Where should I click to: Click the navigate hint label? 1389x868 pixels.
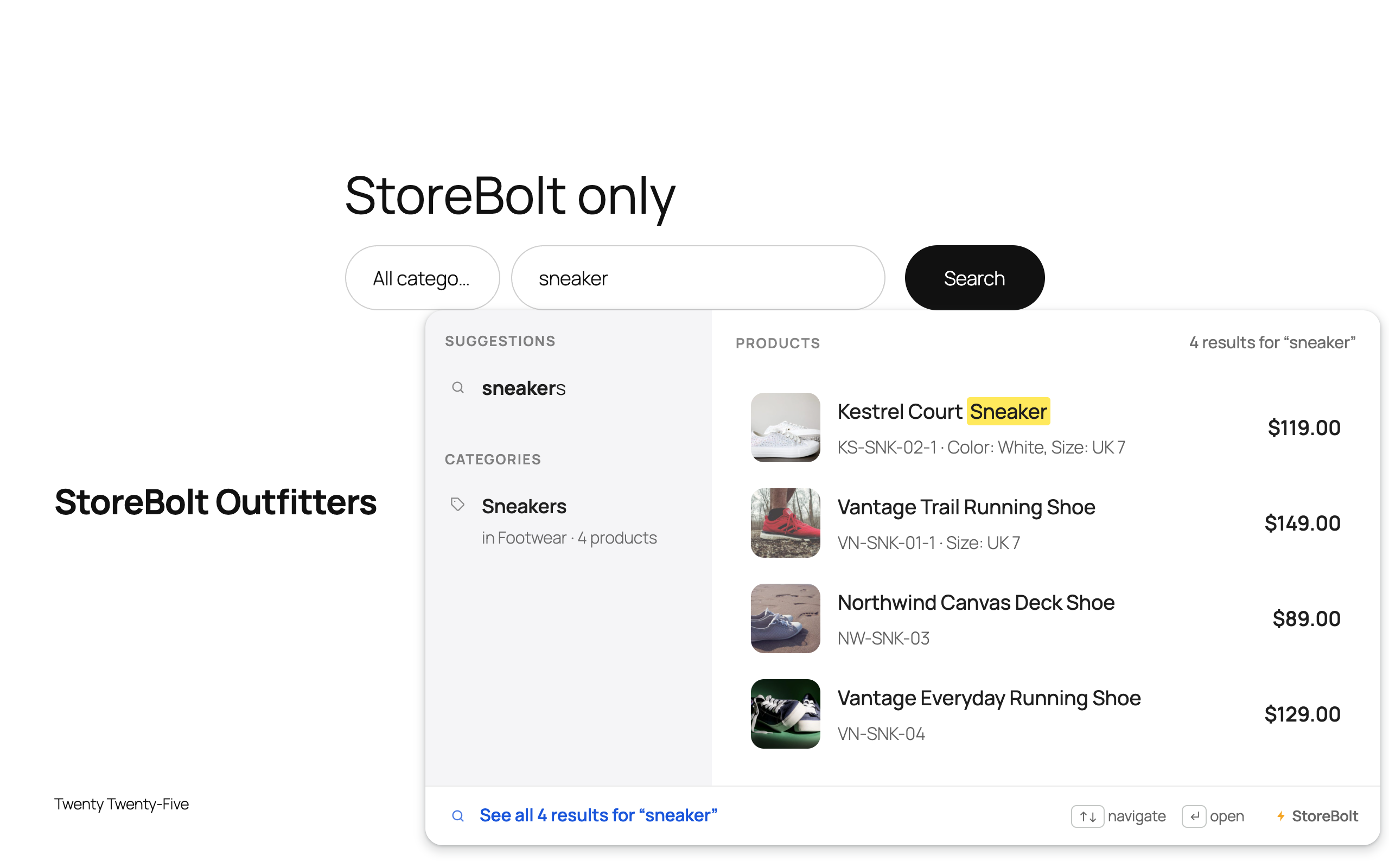click(x=1137, y=816)
